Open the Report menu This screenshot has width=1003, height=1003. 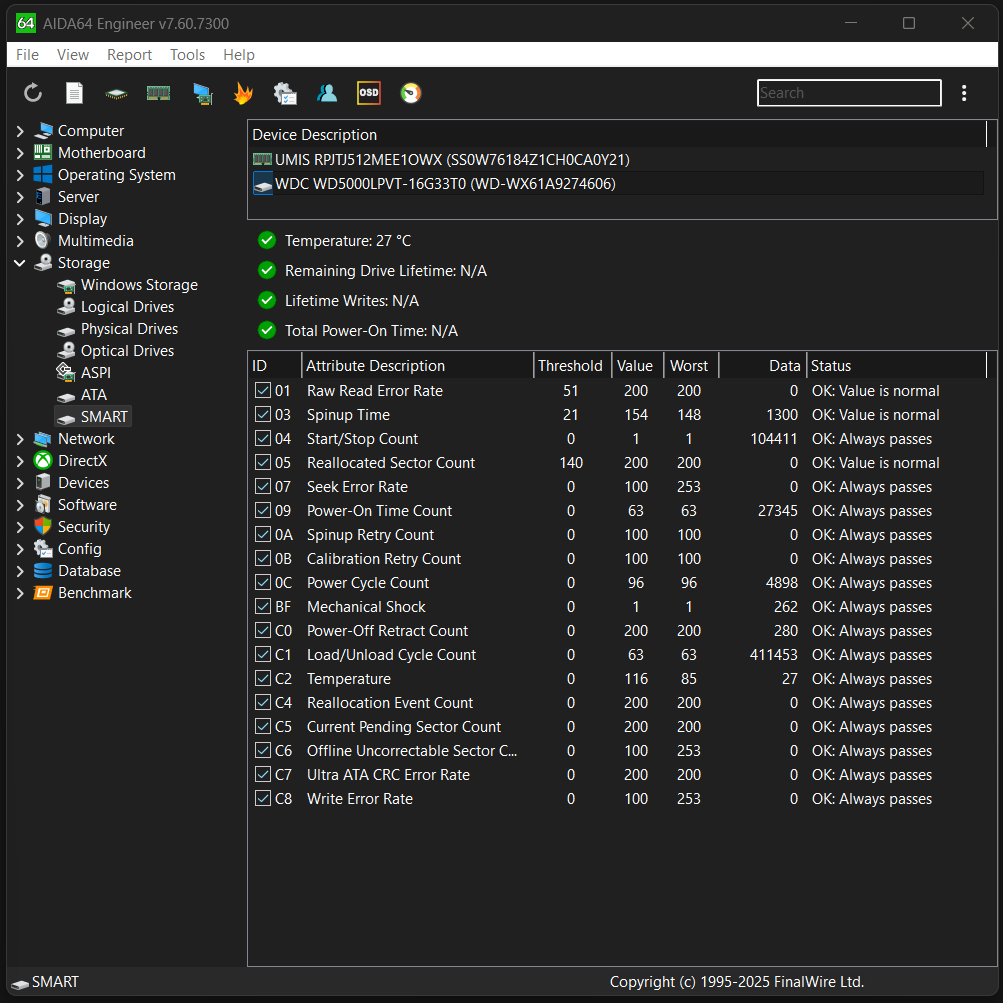coord(129,55)
